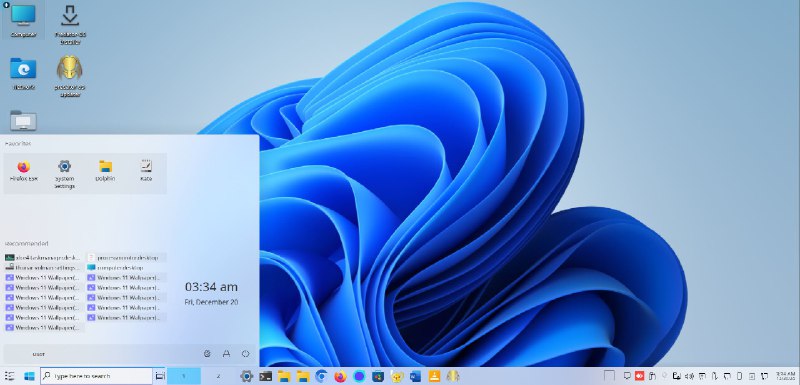Open Dolphin file manager in Favorites
Viewport: 800px width, 385px height.
[105, 172]
